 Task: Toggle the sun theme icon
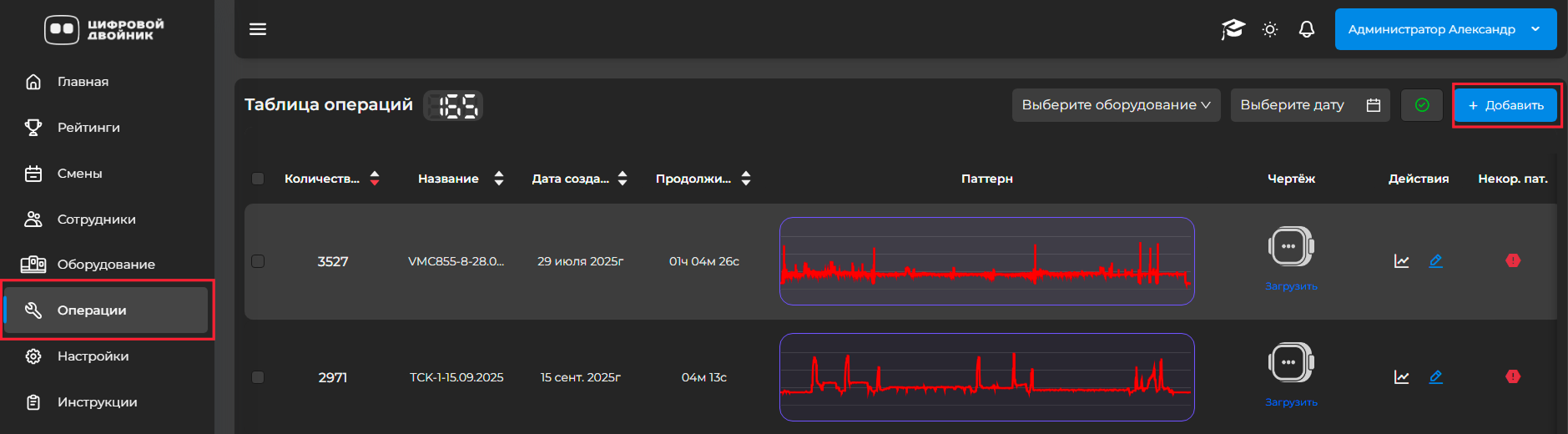[x=1270, y=29]
